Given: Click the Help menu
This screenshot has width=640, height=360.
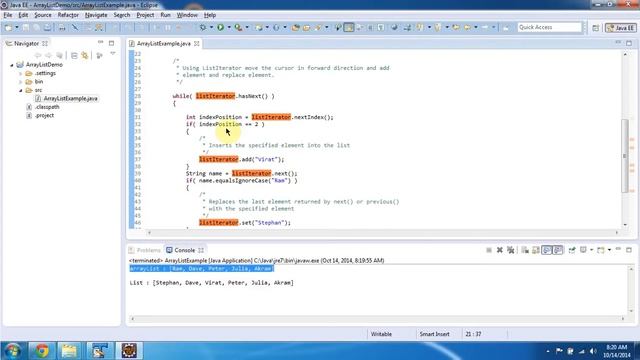Looking at the screenshot, I should [210, 15].
